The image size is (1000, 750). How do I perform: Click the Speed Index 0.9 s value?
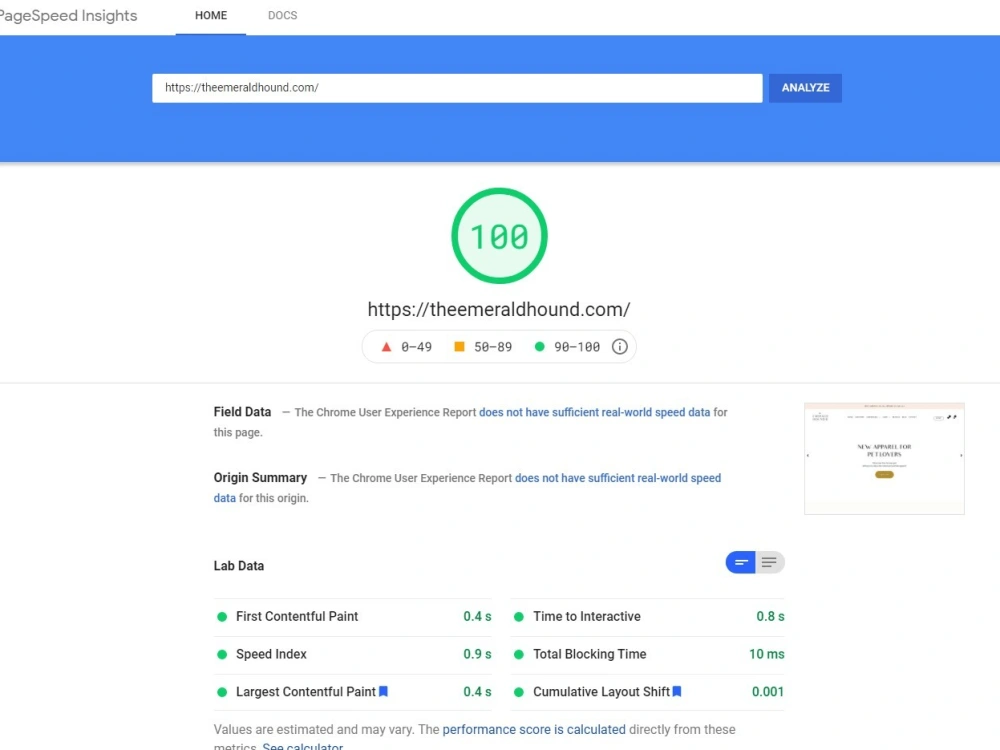coord(477,654)
